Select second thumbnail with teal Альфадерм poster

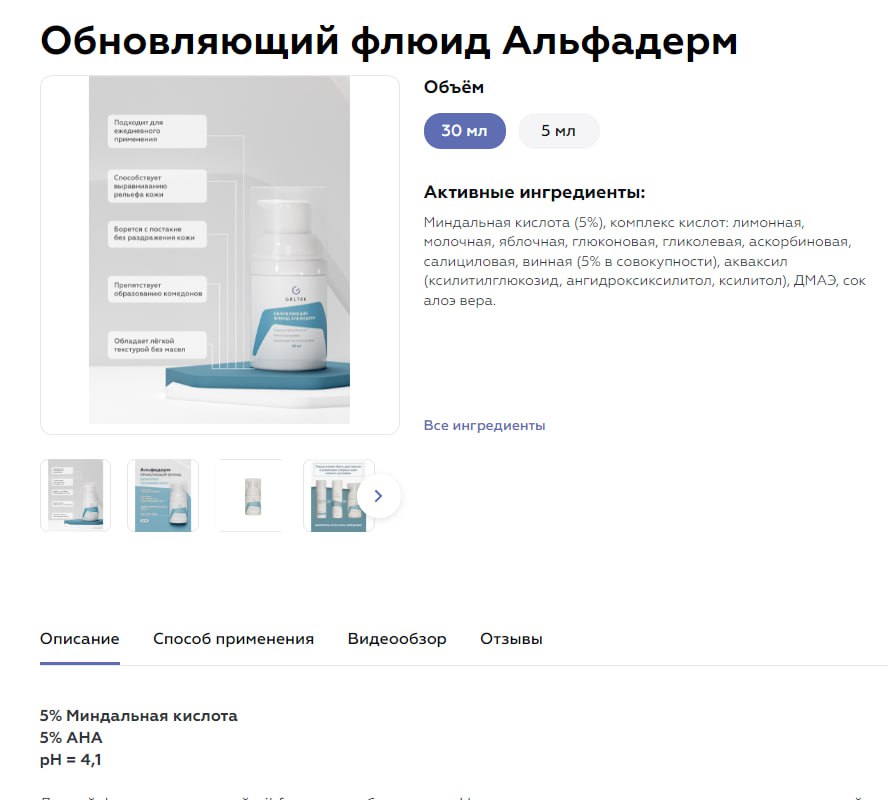tap(163, 495)
